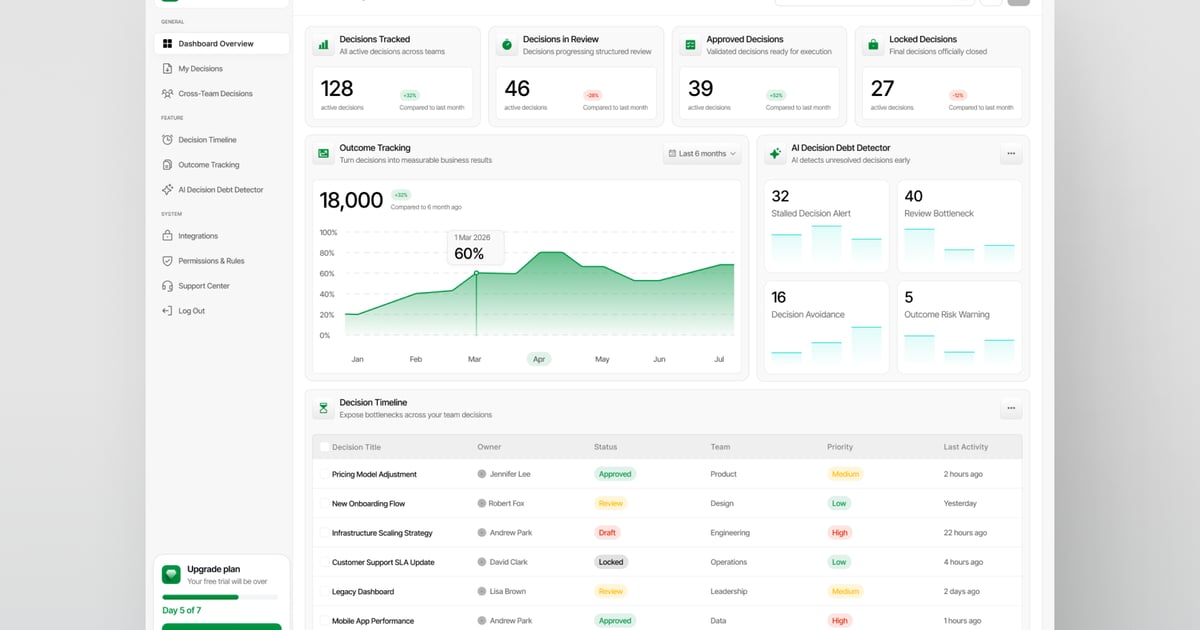Select the Apr marker on chart axis
Image resolution: width=1200 pixels, height=630 pixels.
click(539, 359)
